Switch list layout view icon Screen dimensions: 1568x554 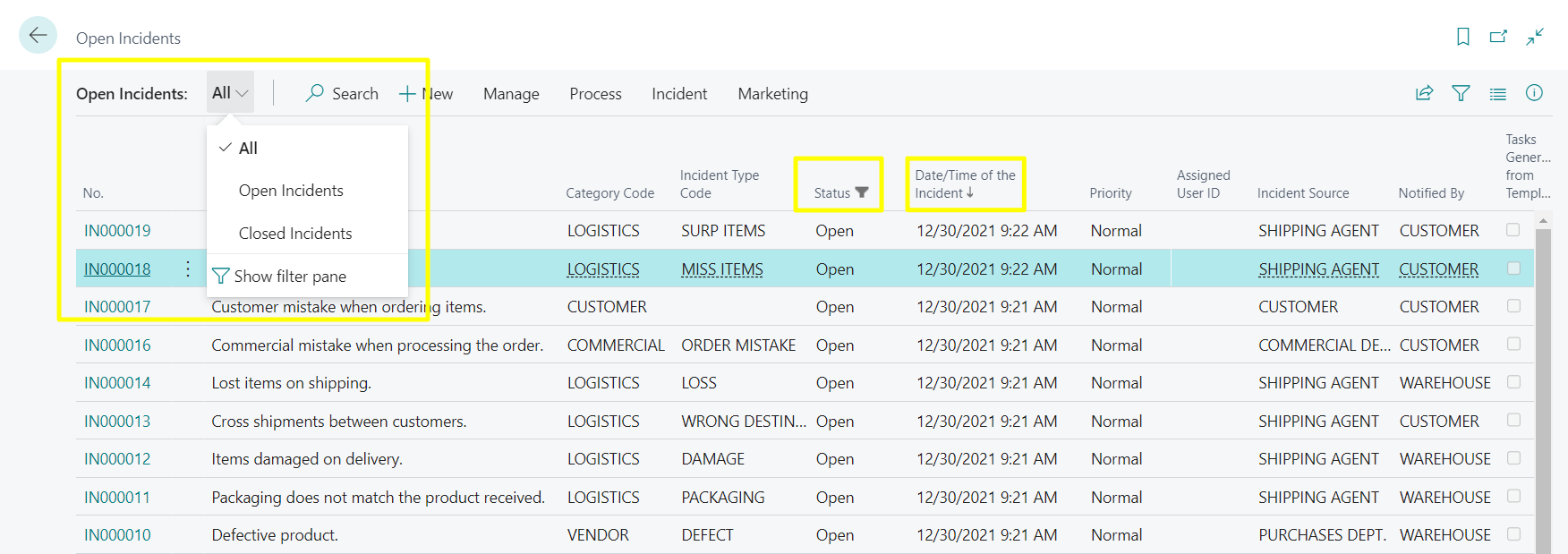pyautogui.click(x=1497, y=94)
